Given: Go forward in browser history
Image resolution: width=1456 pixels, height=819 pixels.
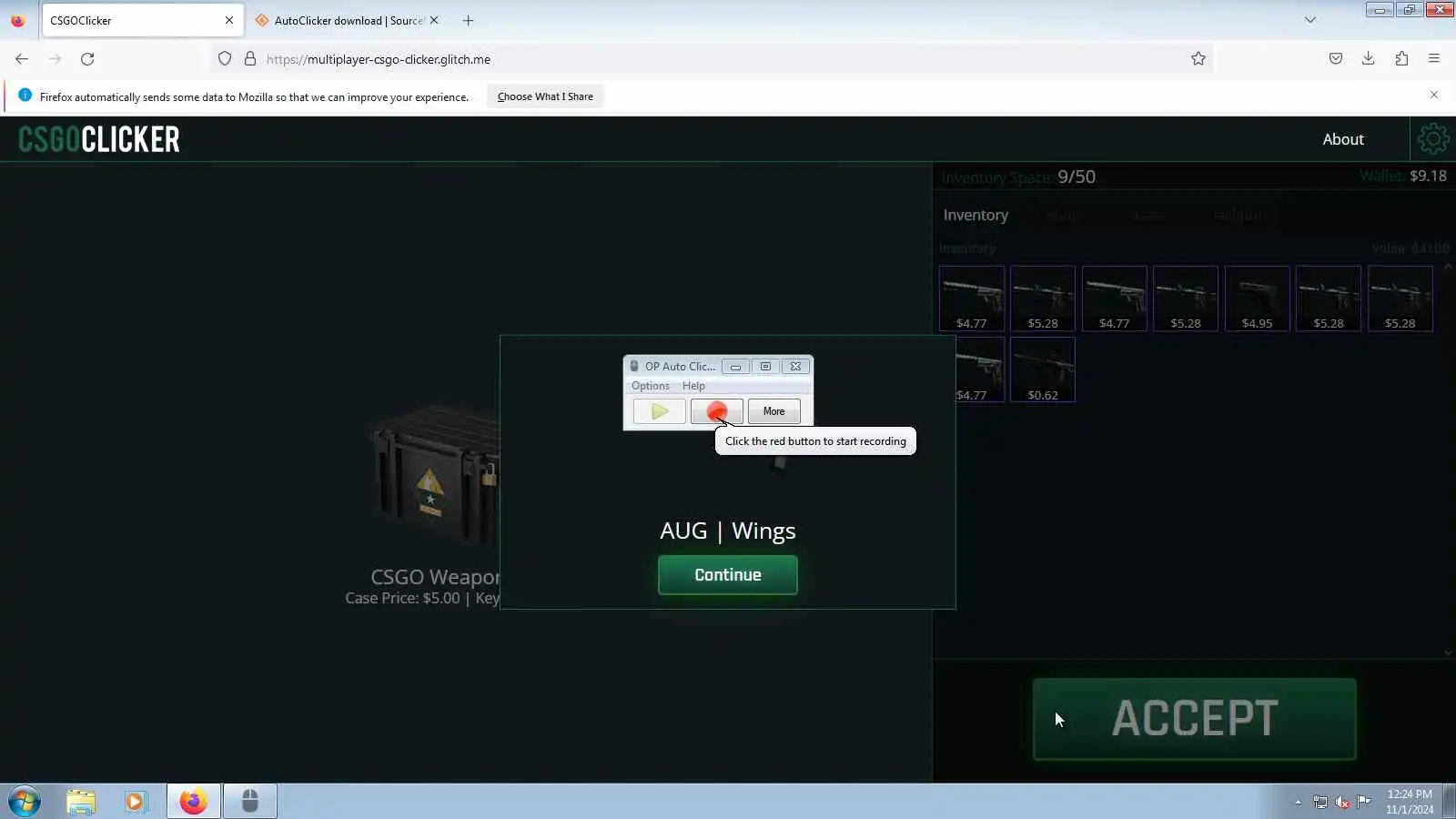Looking at the screenshot, I should click(x=55, y=59).
